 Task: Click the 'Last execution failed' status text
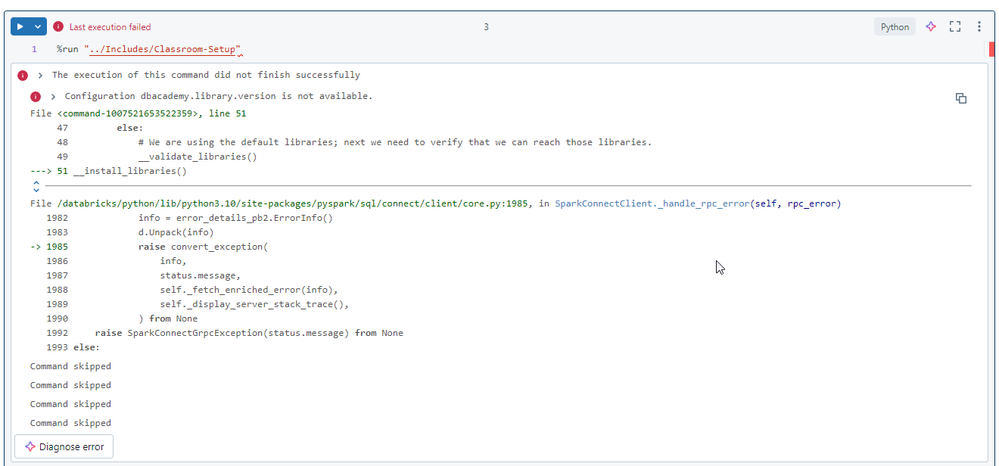coord(110,27)
